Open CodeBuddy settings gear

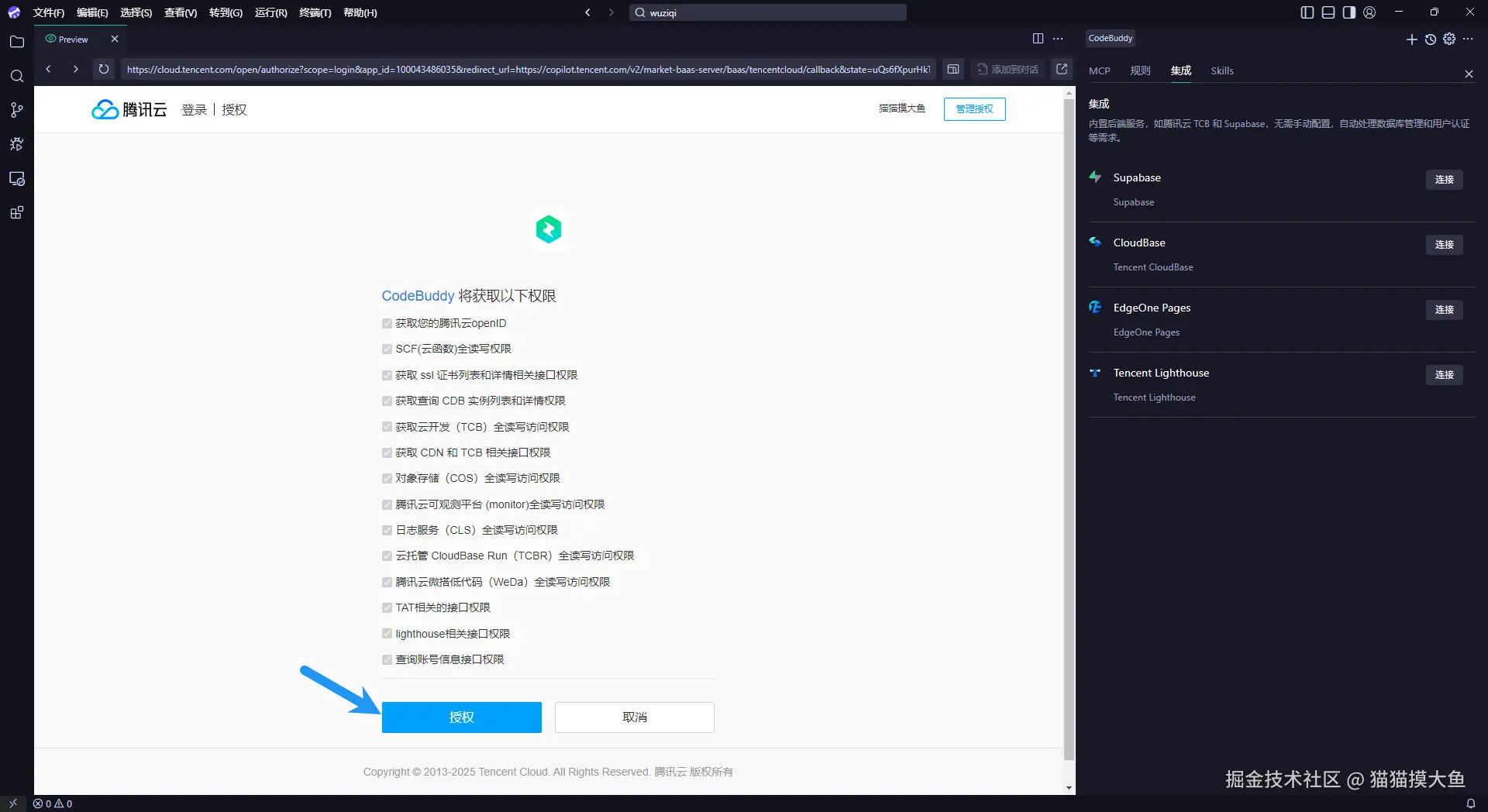tap(1449, 39)
